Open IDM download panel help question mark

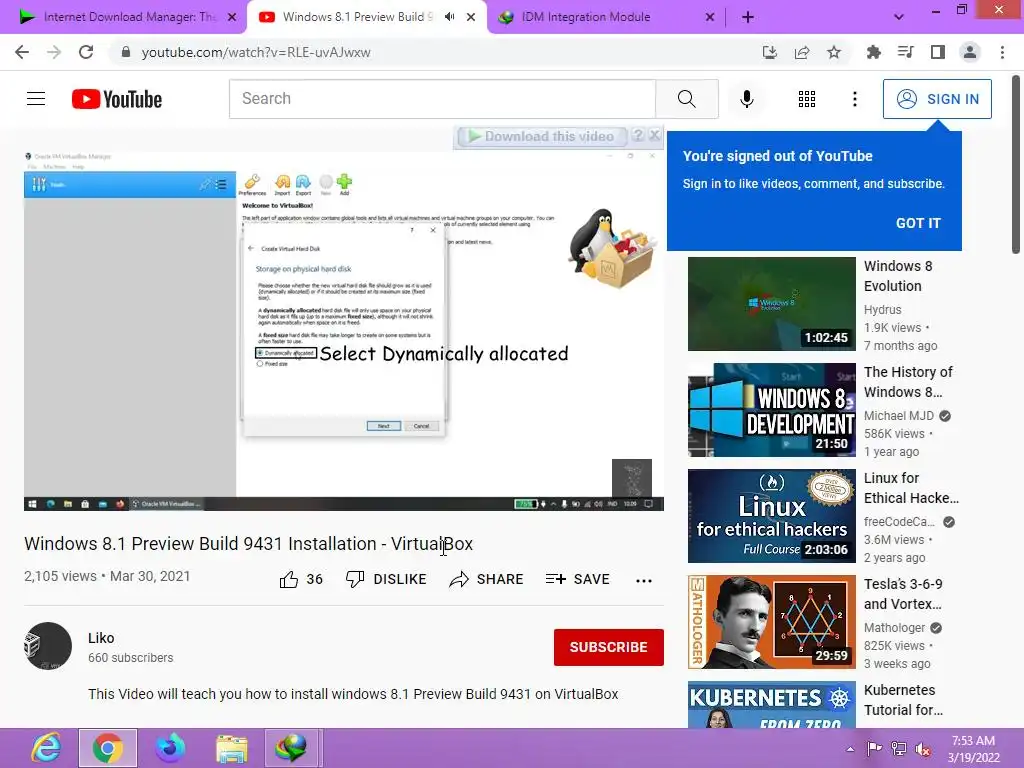point(638,135)
